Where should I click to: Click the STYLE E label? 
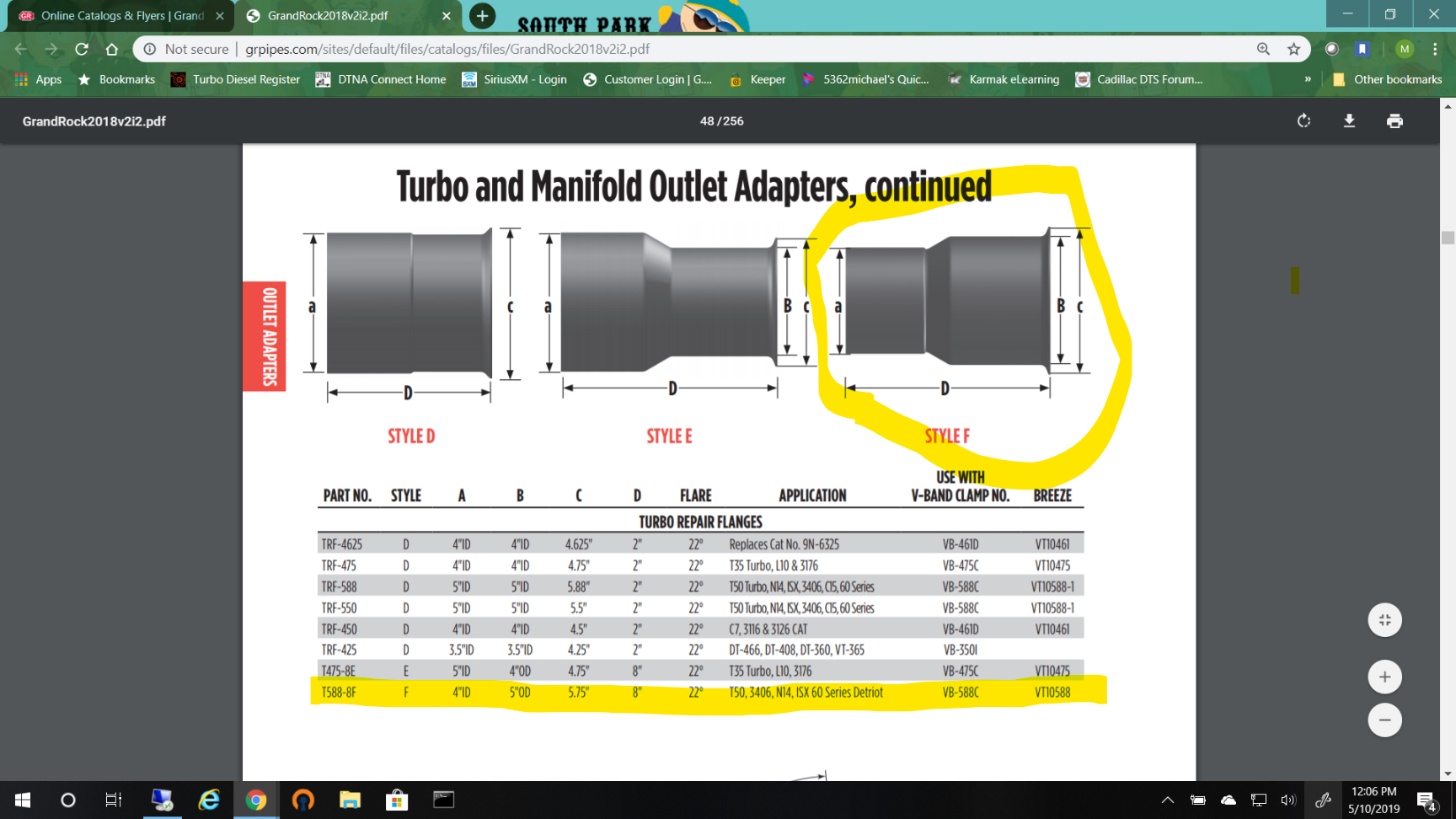click(669, 436)
